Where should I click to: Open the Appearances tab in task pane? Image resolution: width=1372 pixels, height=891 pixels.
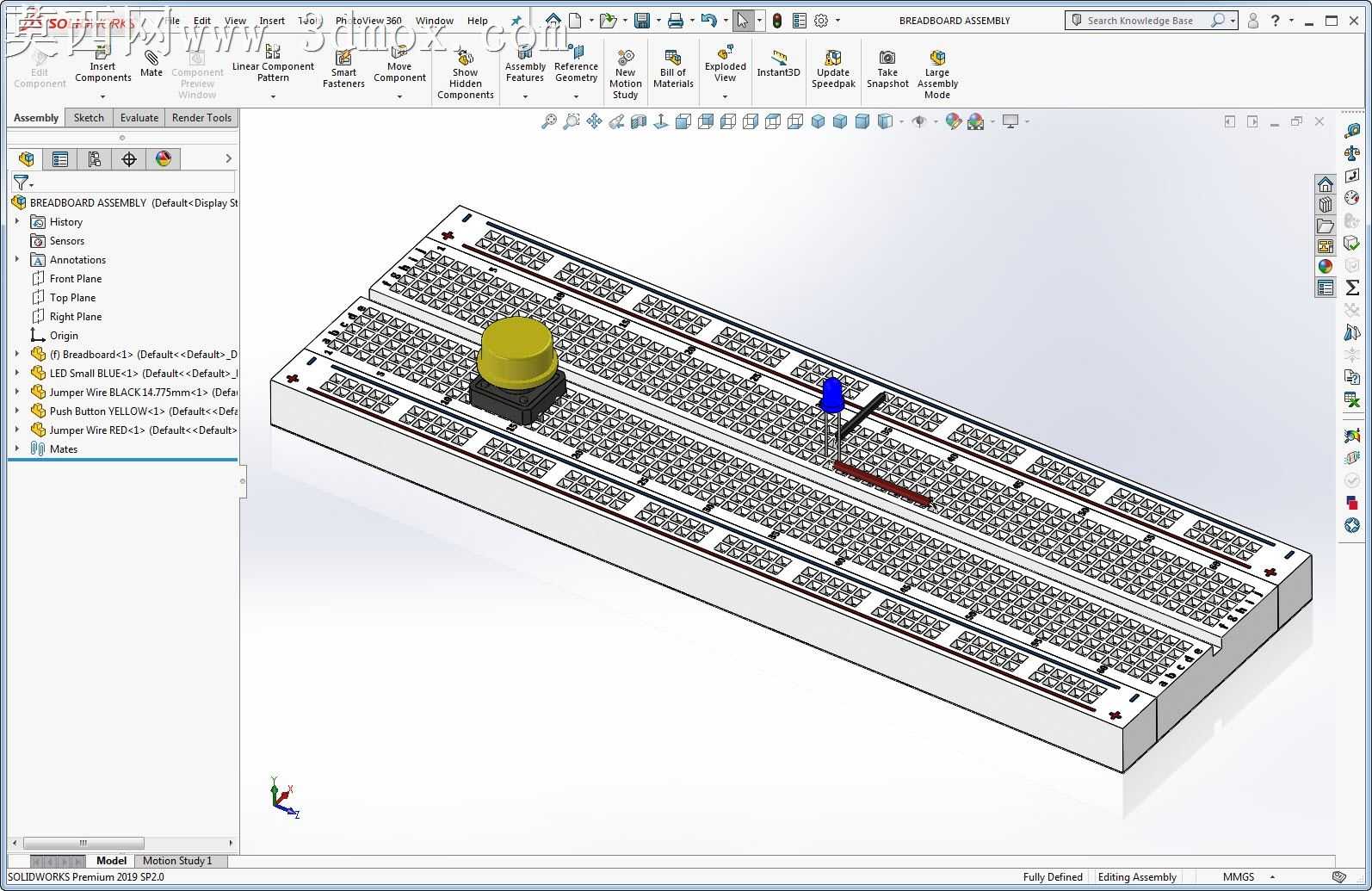pyautogui.click(x=1326, y=267)
